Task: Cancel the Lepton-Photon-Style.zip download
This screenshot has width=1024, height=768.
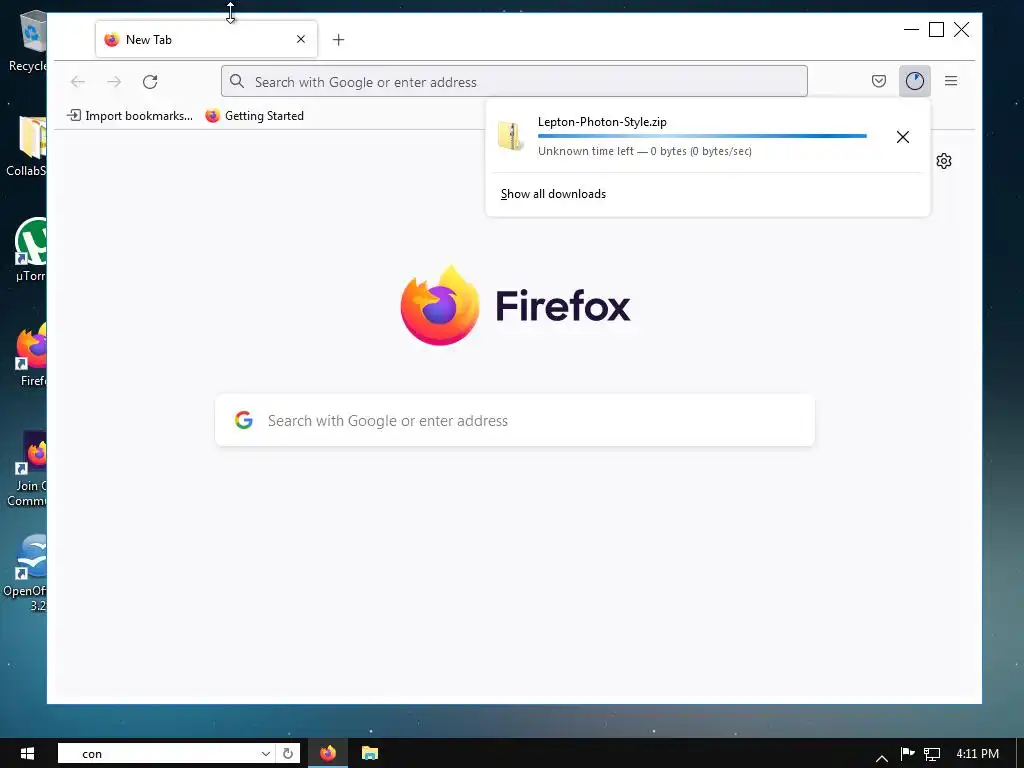Action: click(903, 136)
